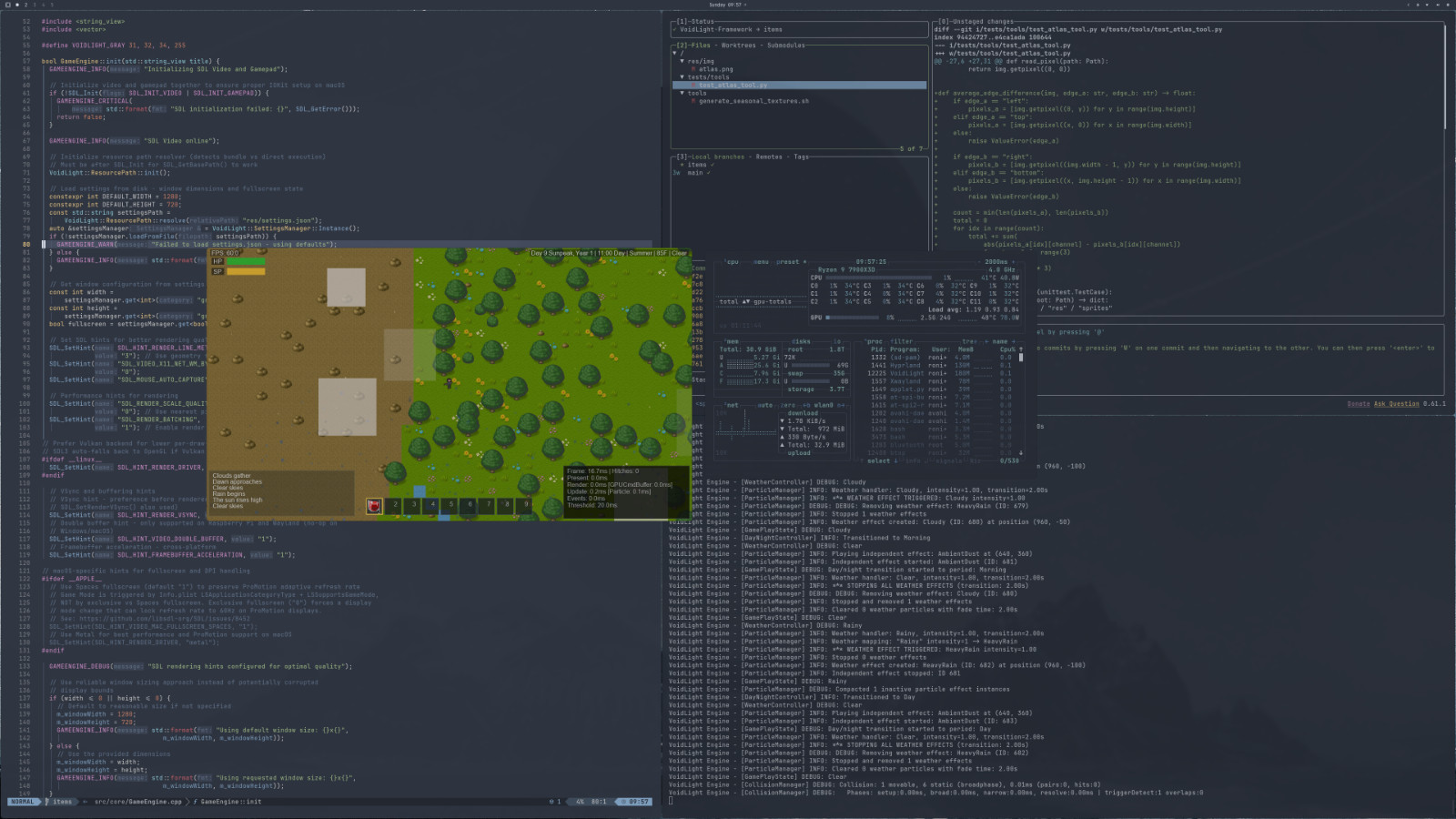This screenshot has width=1456, height=819.
Task: Toggle the auto option in btop net box
Action: (765, 405)
